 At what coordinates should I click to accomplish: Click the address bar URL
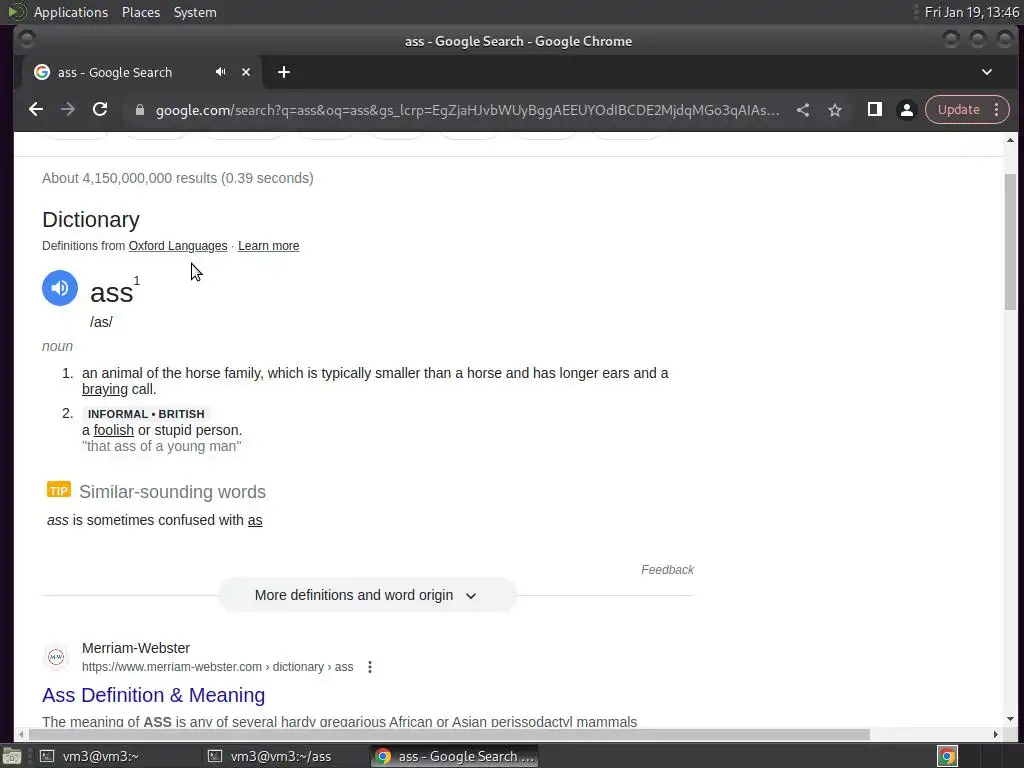[467, 110]
